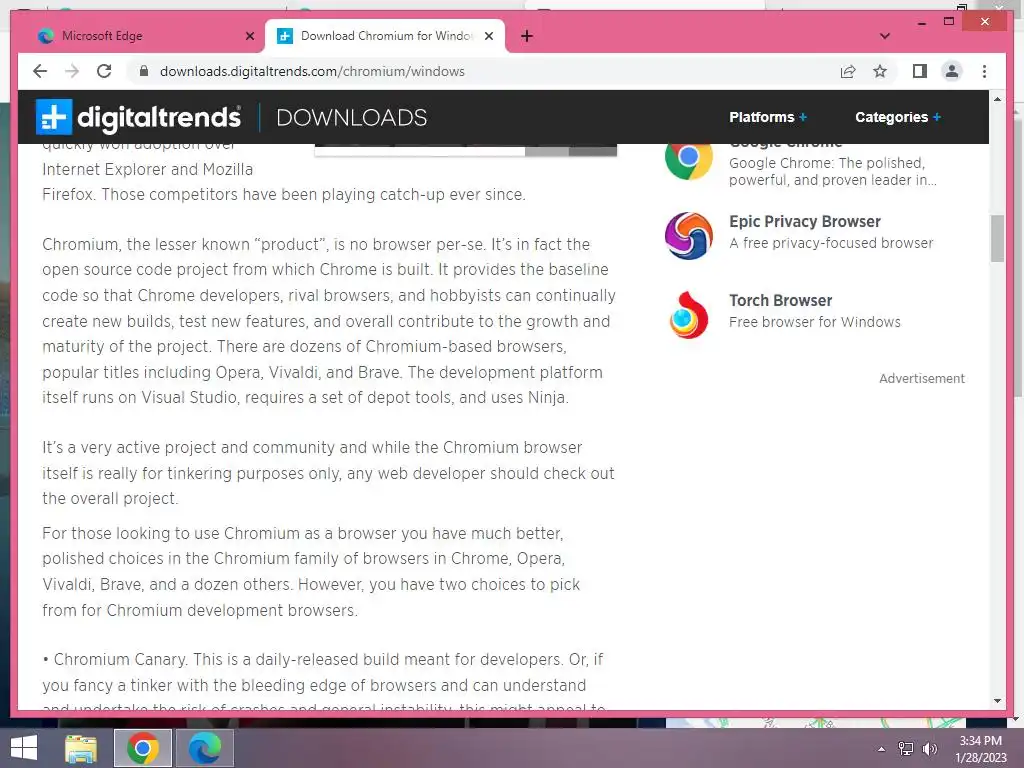The width and height of the screenshot is (1024, 768).
Task: Click the forward navigation arrow
Action: click(x=72, y=71)
